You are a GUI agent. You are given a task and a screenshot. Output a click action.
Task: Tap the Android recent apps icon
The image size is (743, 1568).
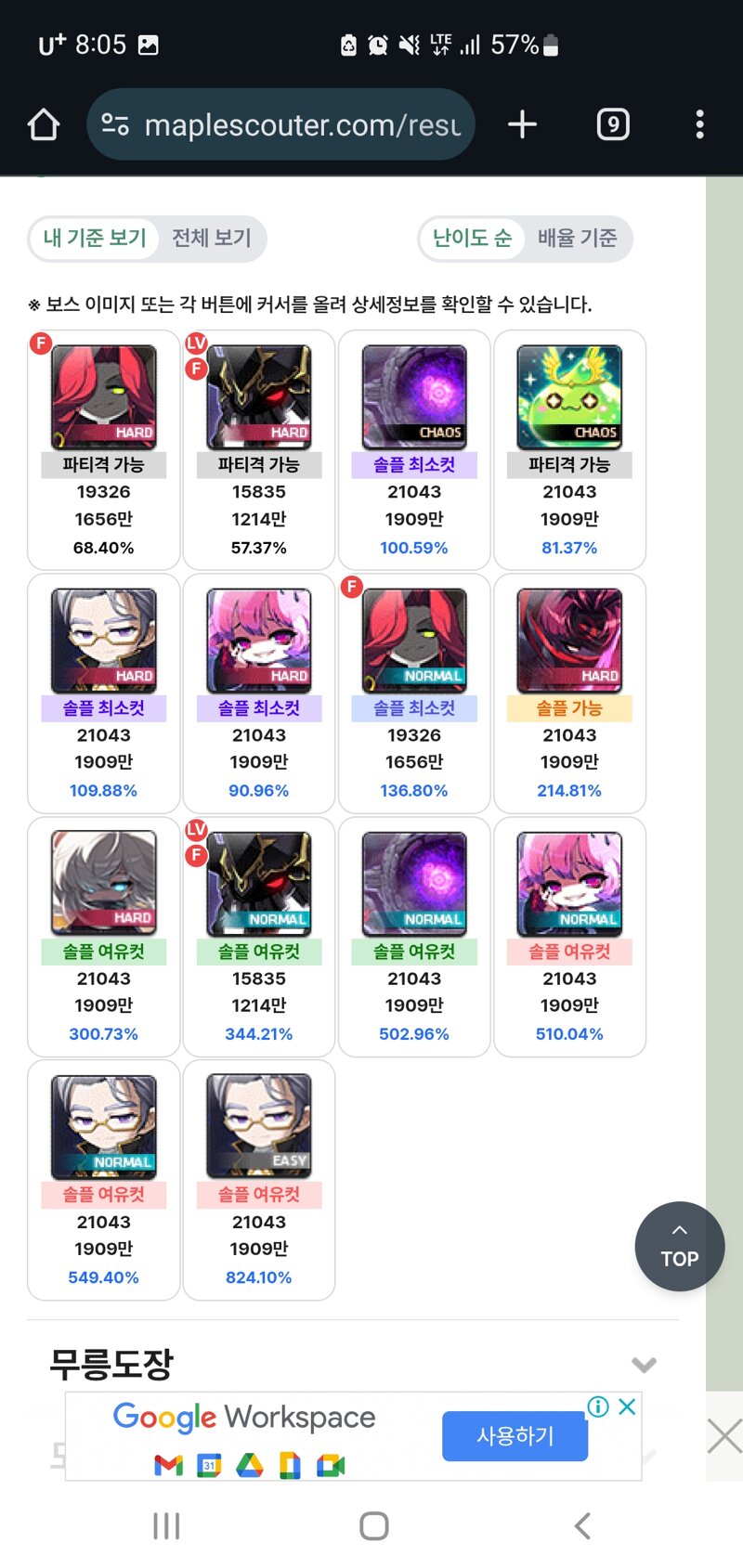166,1525
